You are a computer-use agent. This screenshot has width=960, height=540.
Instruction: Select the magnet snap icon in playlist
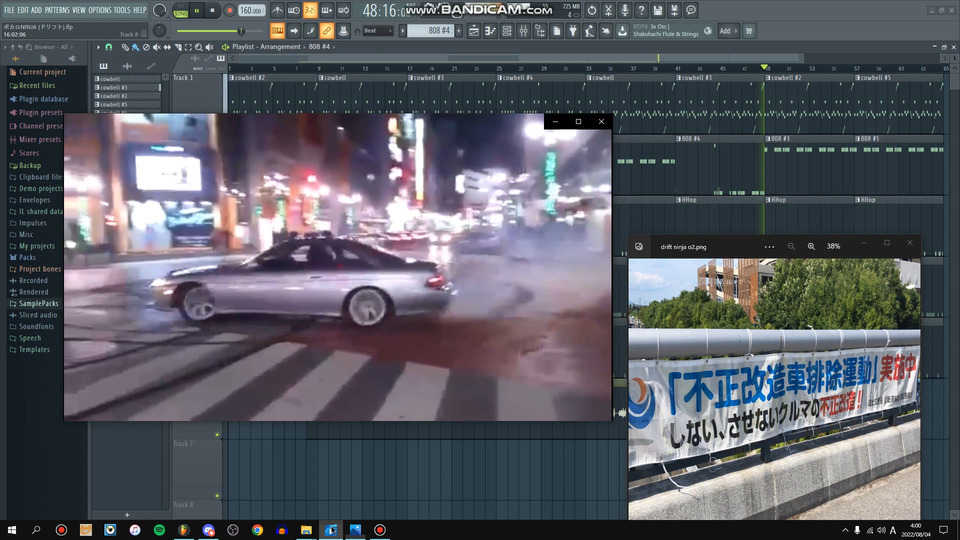110,47
